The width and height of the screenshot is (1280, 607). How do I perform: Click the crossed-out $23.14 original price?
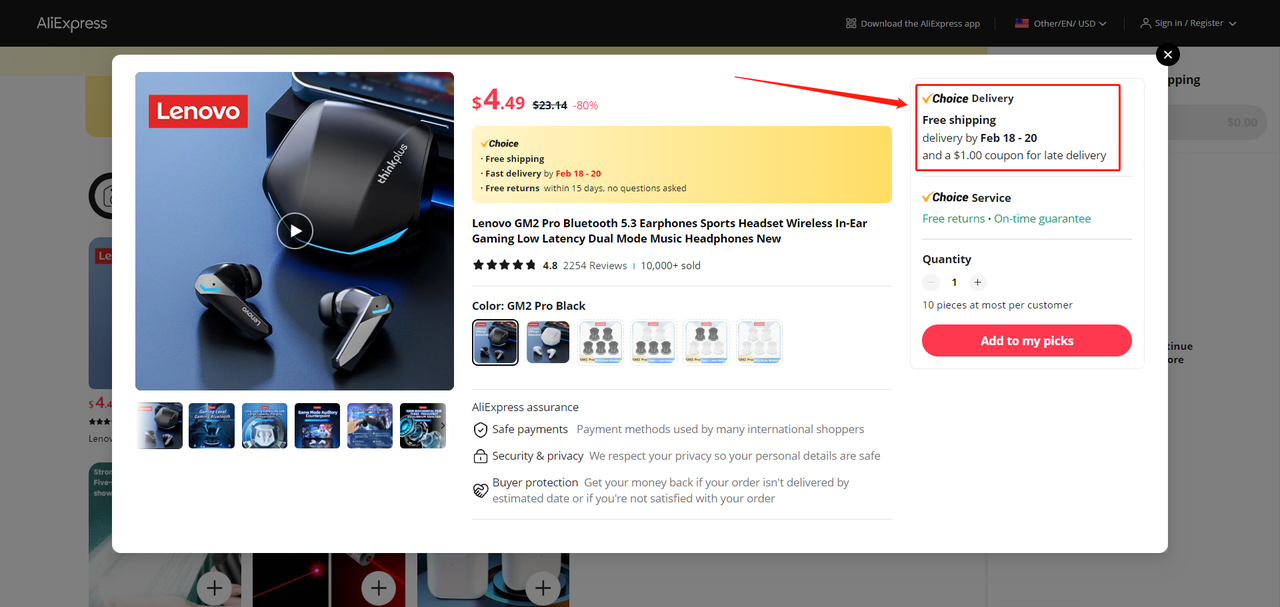coord(550,105)
